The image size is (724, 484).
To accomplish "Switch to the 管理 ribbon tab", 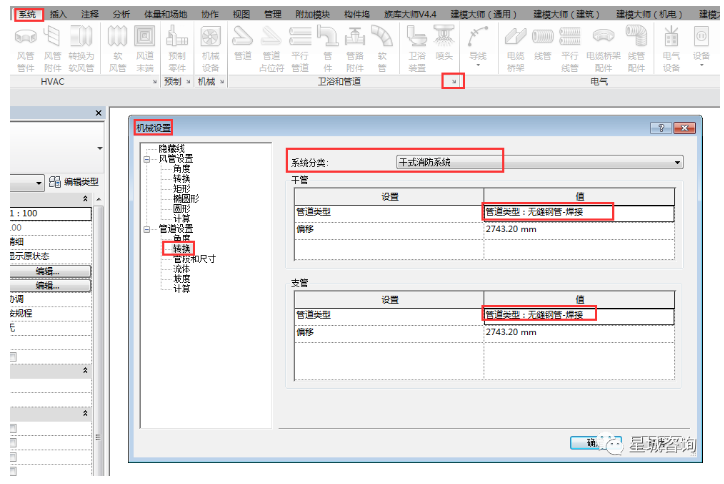I will tap(272, 14).
